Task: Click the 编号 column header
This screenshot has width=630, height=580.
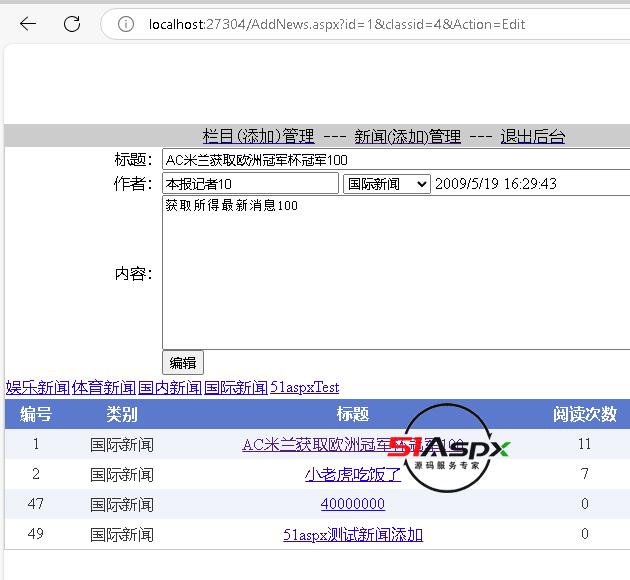Action: tap(36, 414)
